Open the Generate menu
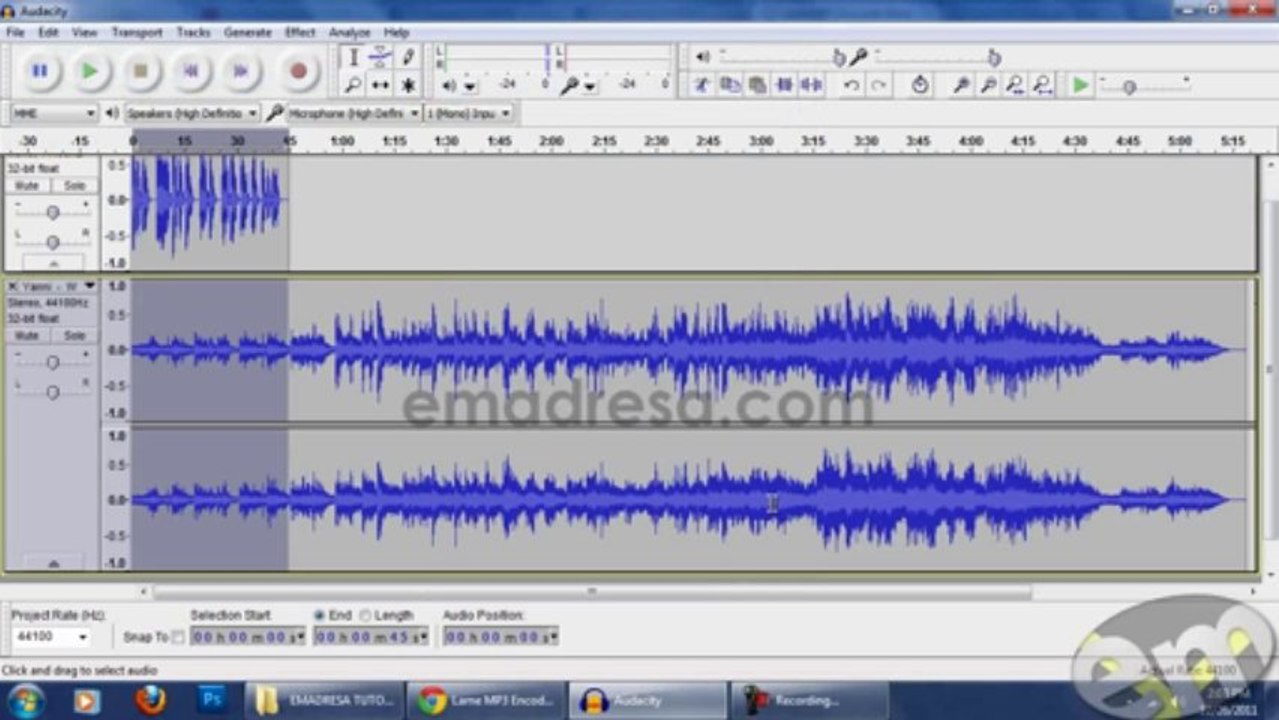This screenshot has width=1279, height=720. pyautogui.click(x=248, y=32)
